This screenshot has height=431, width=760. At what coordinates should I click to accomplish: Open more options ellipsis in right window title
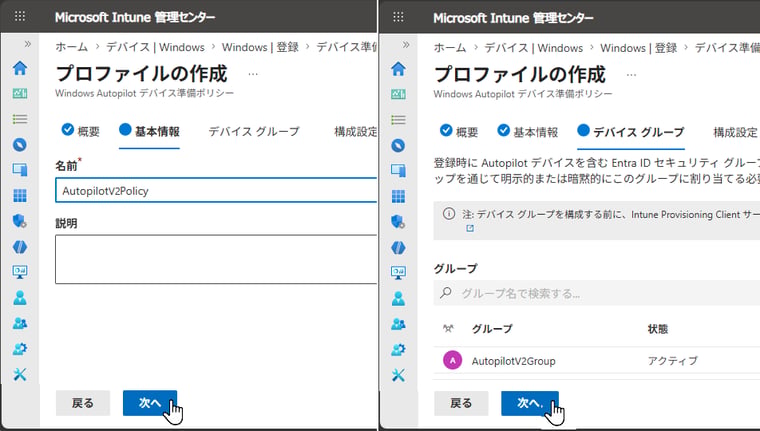[631, 75]
